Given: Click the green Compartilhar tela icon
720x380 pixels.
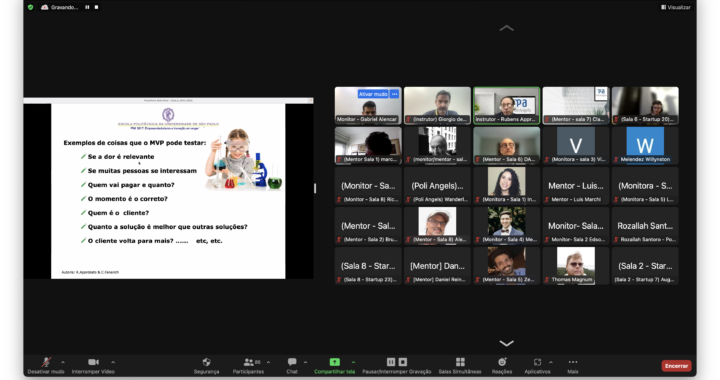Looking at the screenshot, I should point(334,362).
